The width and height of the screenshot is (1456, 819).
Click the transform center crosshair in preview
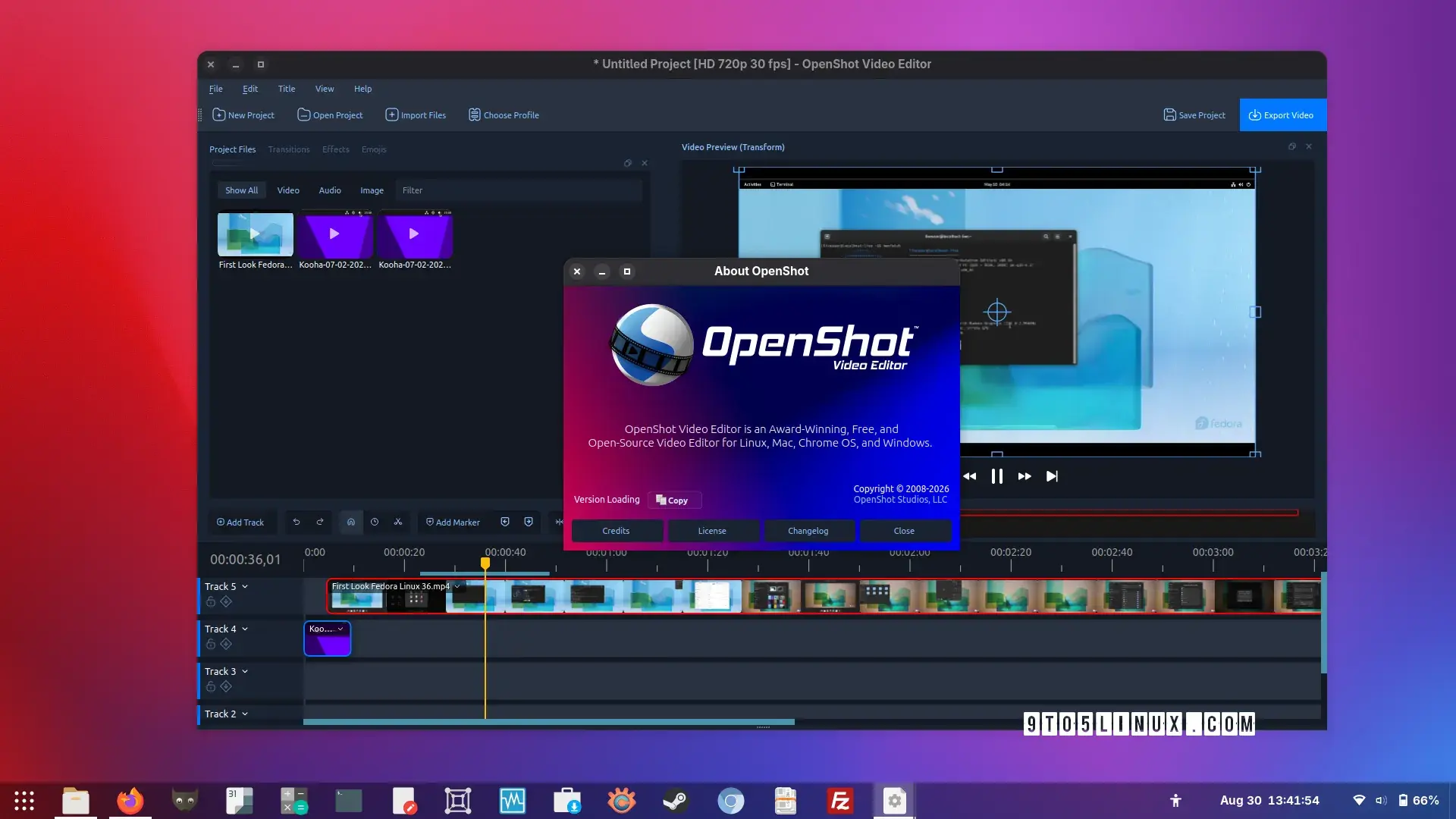click(x=997, y=312)
